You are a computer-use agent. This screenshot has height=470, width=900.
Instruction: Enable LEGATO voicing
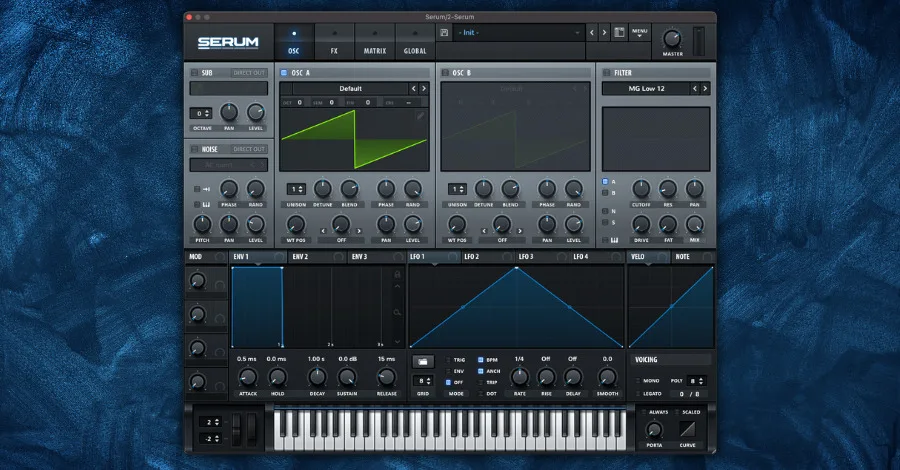click(638, 394)
